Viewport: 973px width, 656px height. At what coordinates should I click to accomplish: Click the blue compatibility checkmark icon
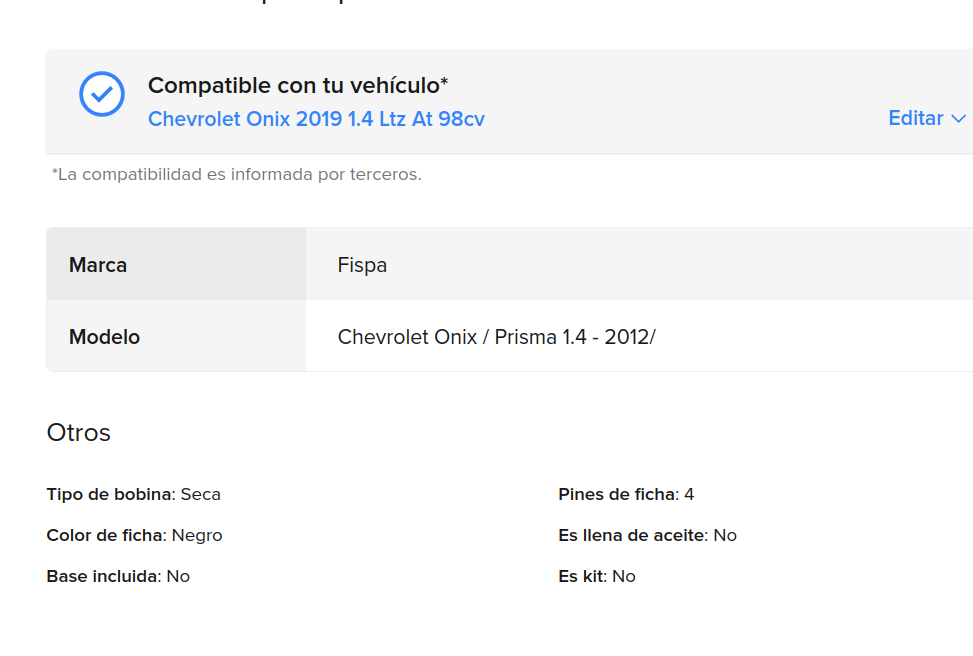click(102, 94)
